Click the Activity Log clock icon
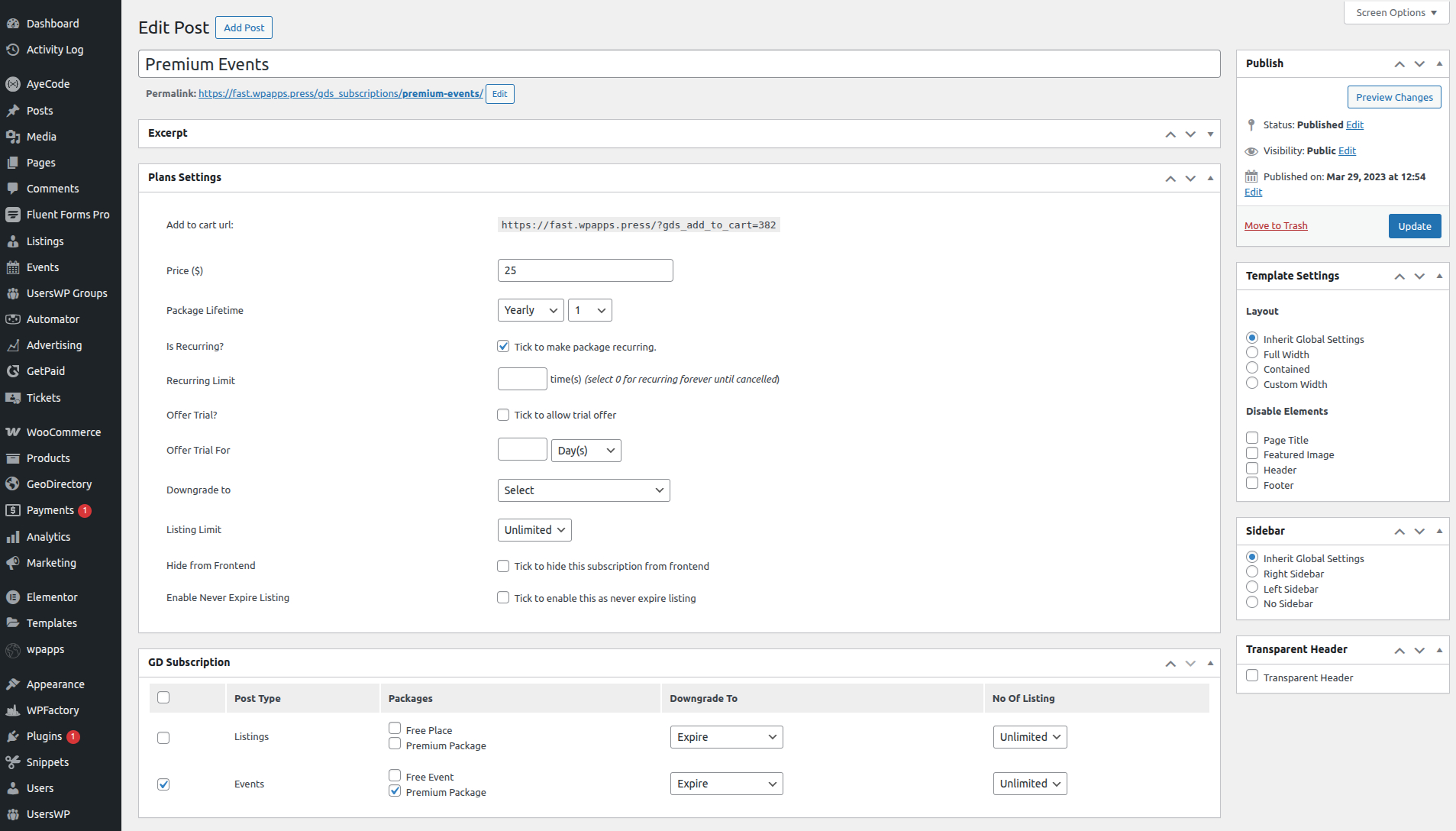 pos(13,50)
